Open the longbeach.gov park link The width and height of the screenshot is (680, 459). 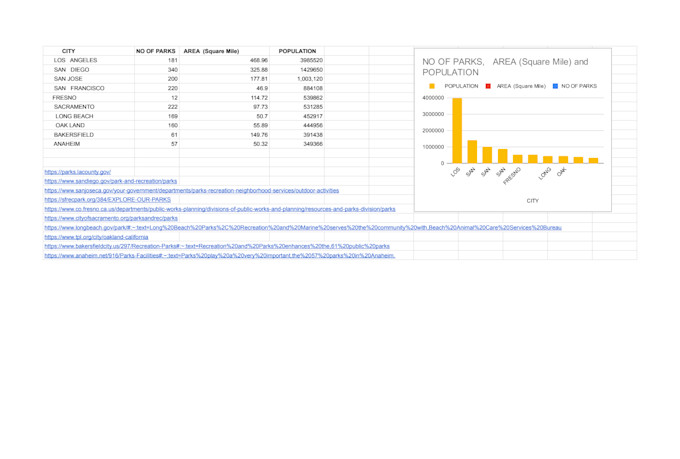(x=303, y=227)
